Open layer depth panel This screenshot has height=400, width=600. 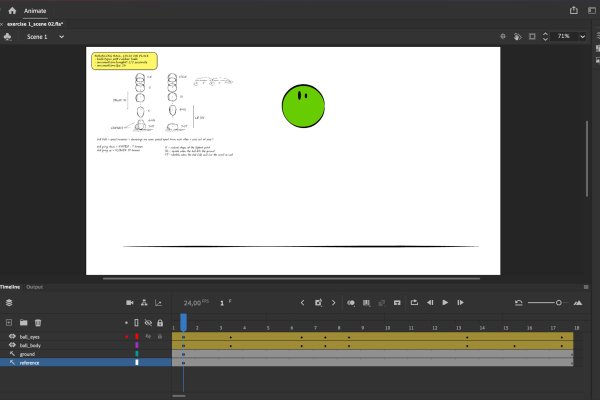[x=158, y=303]
